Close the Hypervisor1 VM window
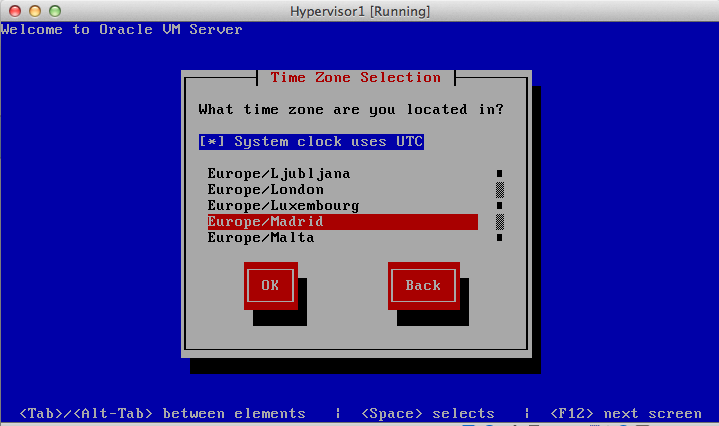Screen dimensions: 719x426 [15, 11]
